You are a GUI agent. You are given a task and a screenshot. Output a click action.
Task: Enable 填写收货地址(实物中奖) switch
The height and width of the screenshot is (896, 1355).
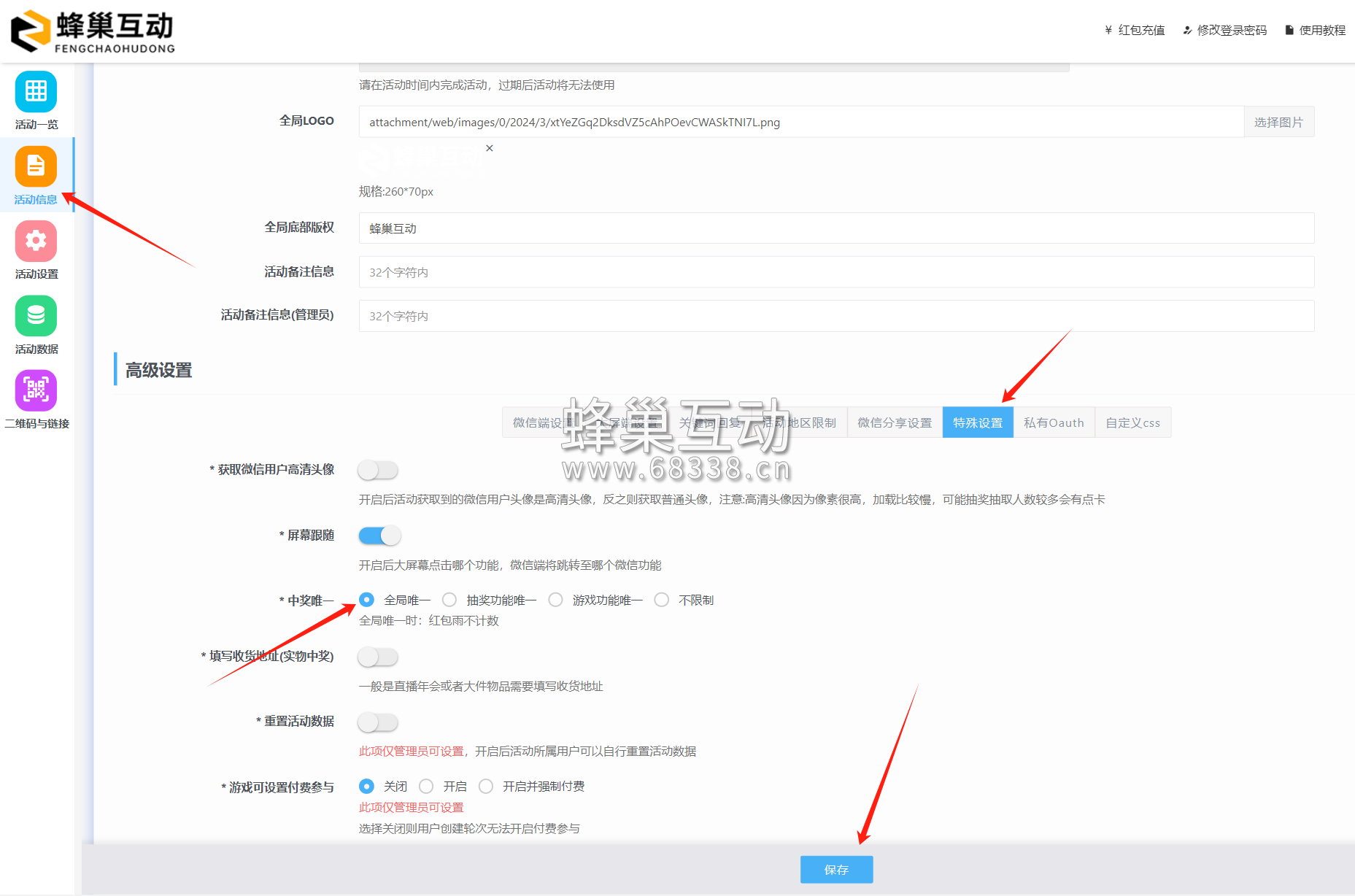[x=377, y=657]
